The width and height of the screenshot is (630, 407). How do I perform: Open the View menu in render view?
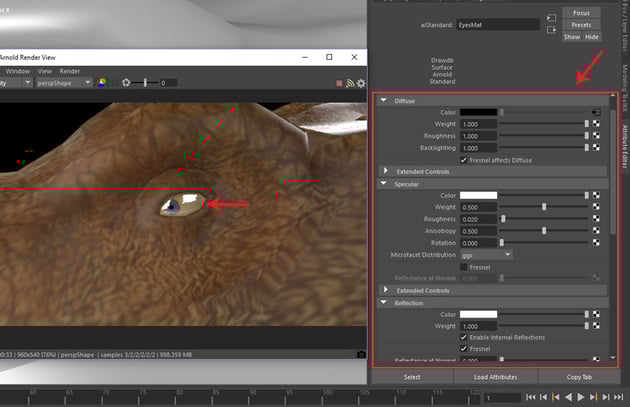[x=45, y=71]
